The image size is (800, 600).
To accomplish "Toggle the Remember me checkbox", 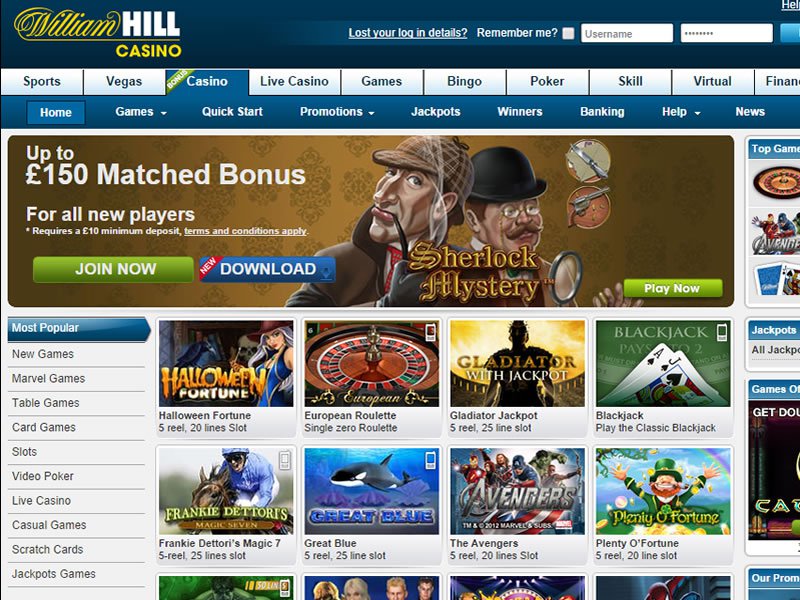I will [x=568, y=34].
